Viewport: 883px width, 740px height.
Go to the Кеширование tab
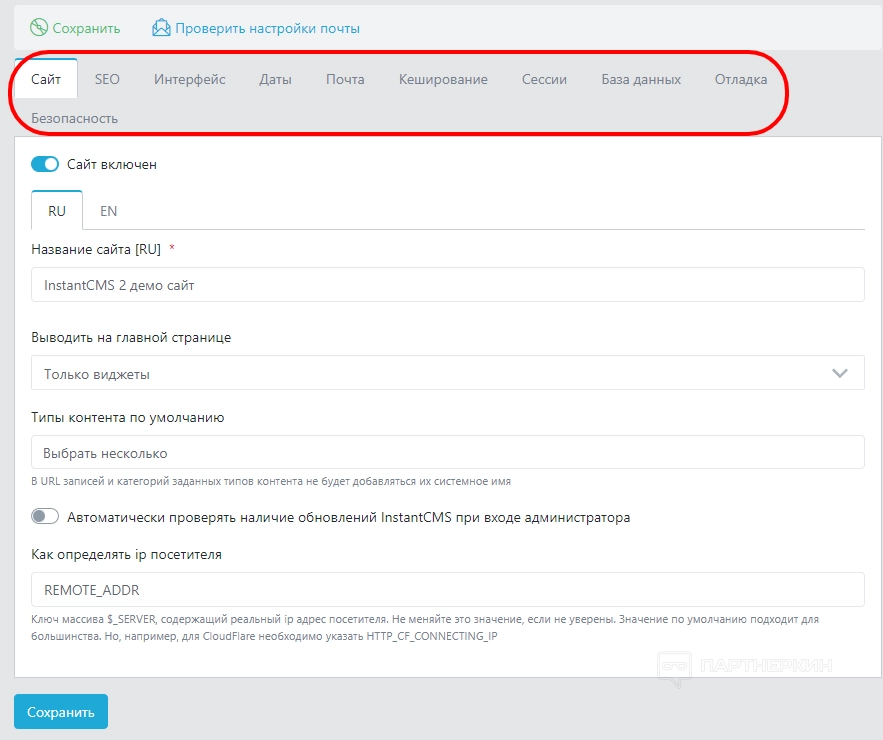(443, 79)
